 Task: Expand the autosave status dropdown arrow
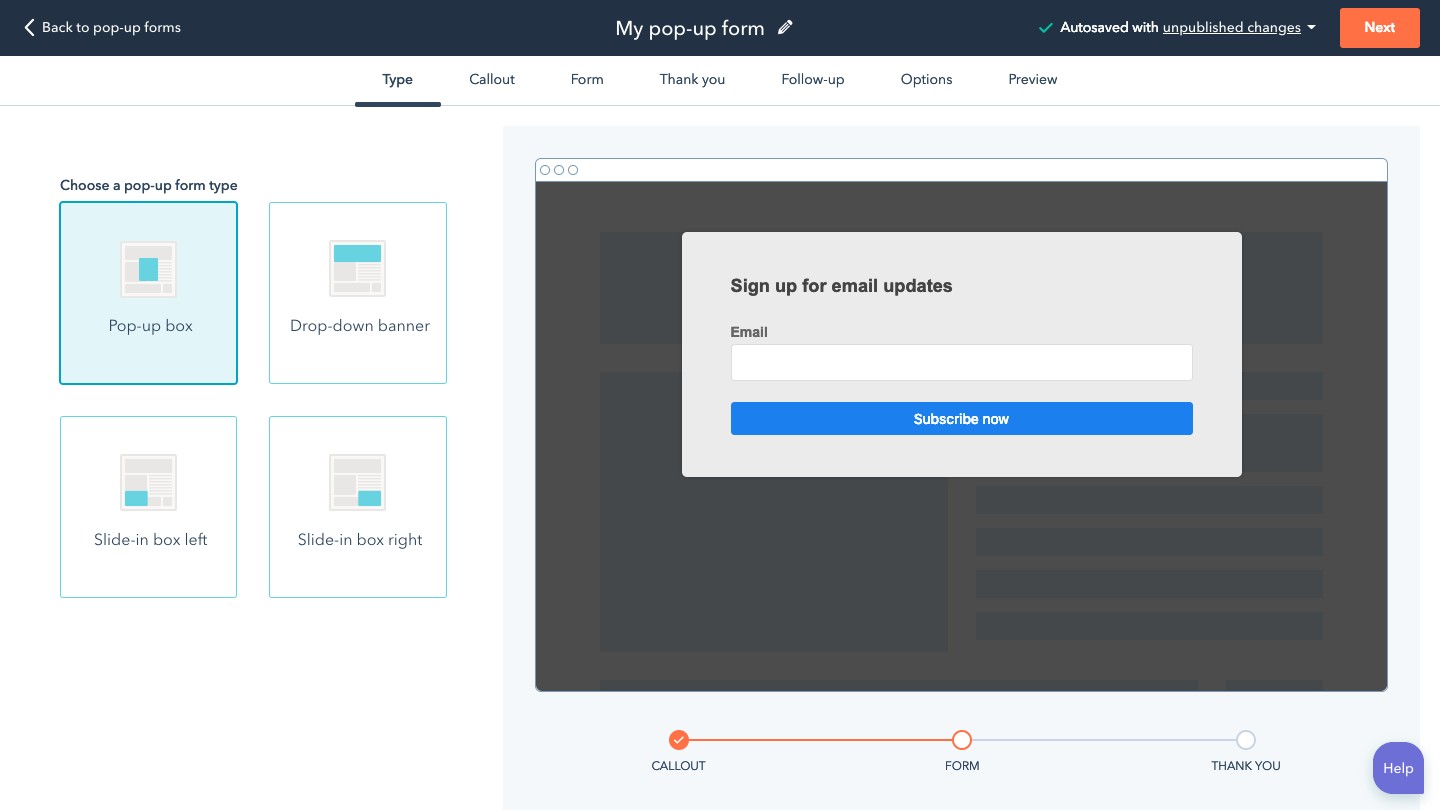click(x=1311, y=28)
